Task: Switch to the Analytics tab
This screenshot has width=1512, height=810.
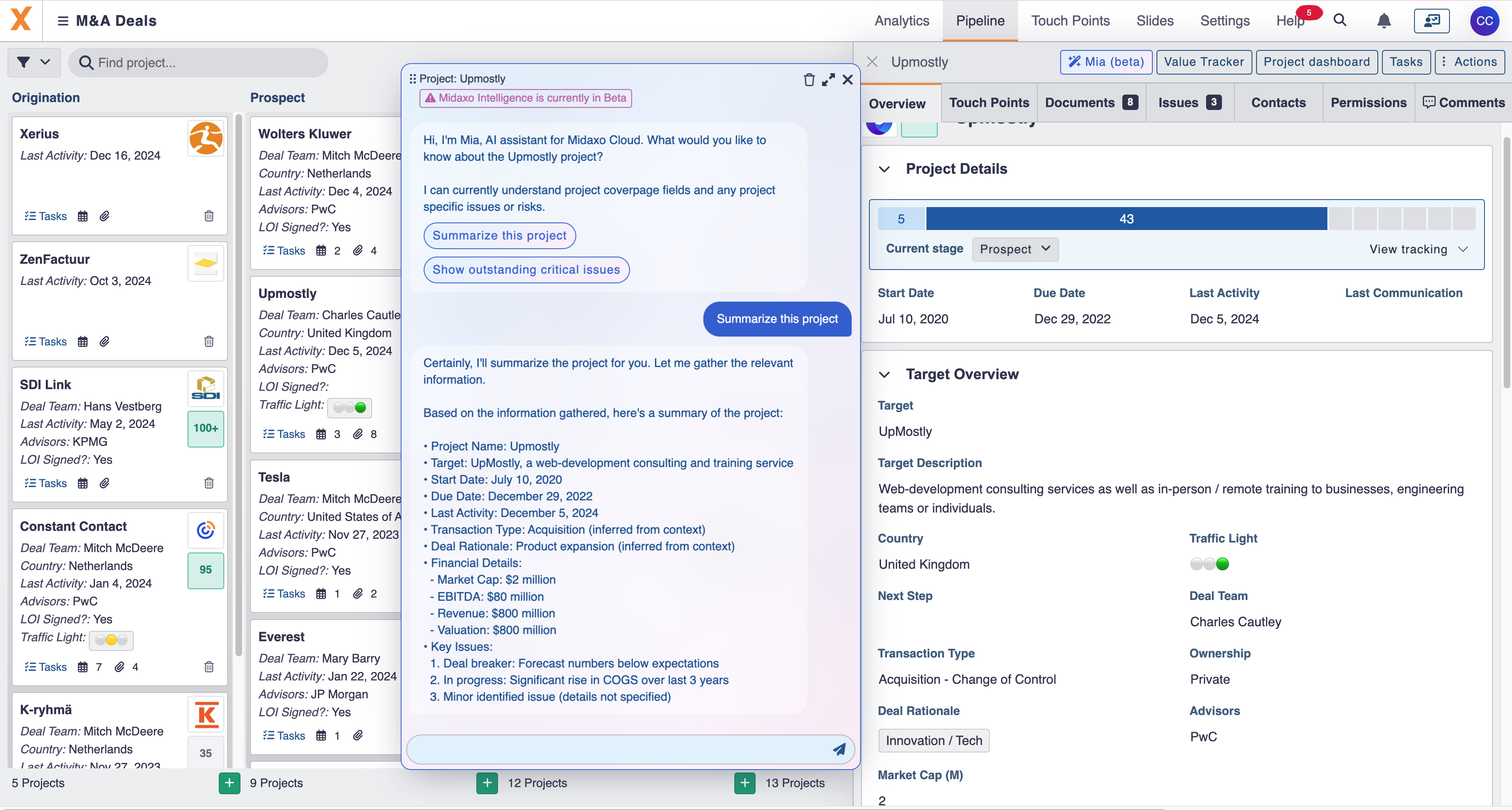Action: (902, 20)
